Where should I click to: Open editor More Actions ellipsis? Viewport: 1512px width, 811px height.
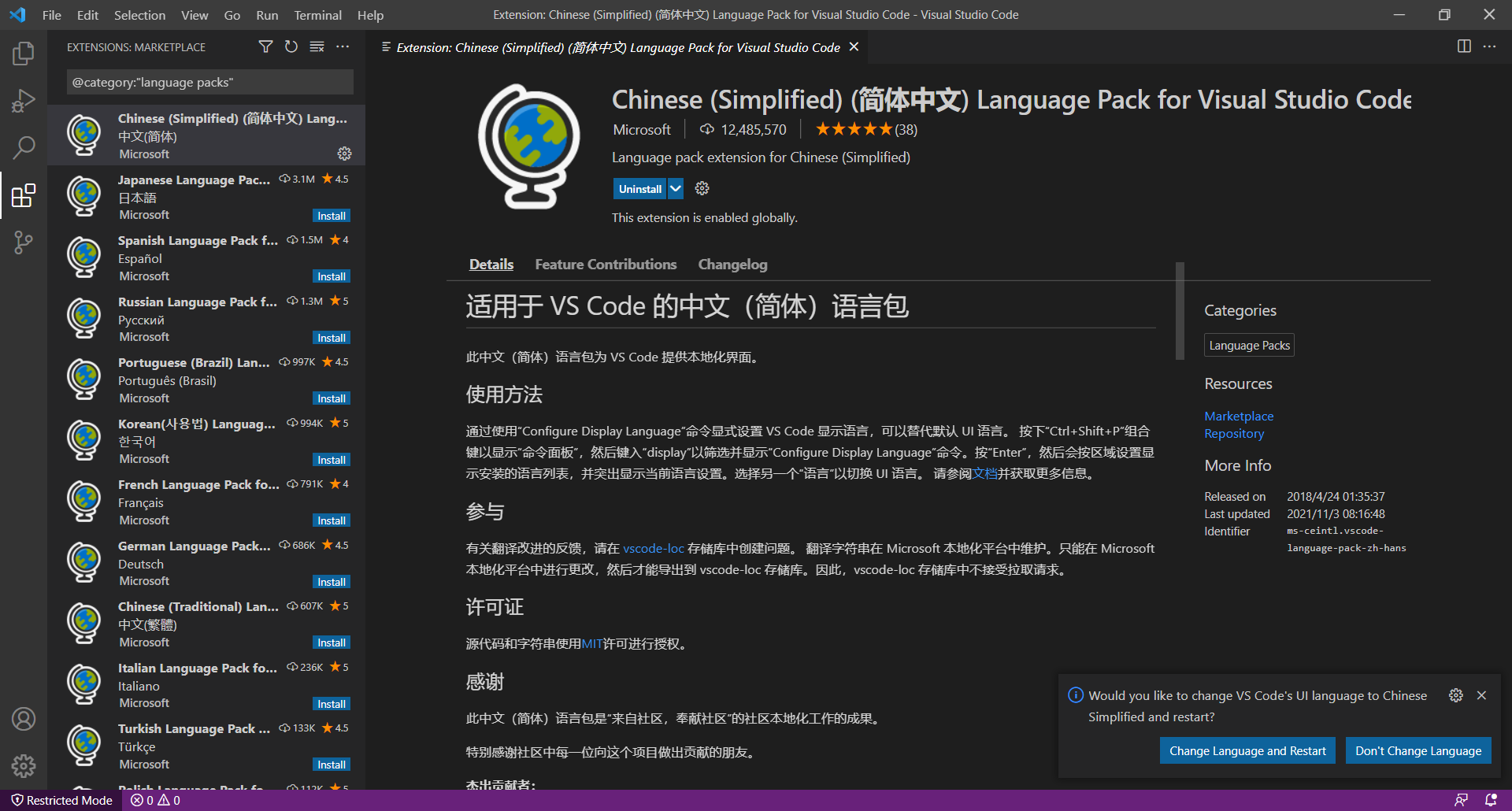1489,46
